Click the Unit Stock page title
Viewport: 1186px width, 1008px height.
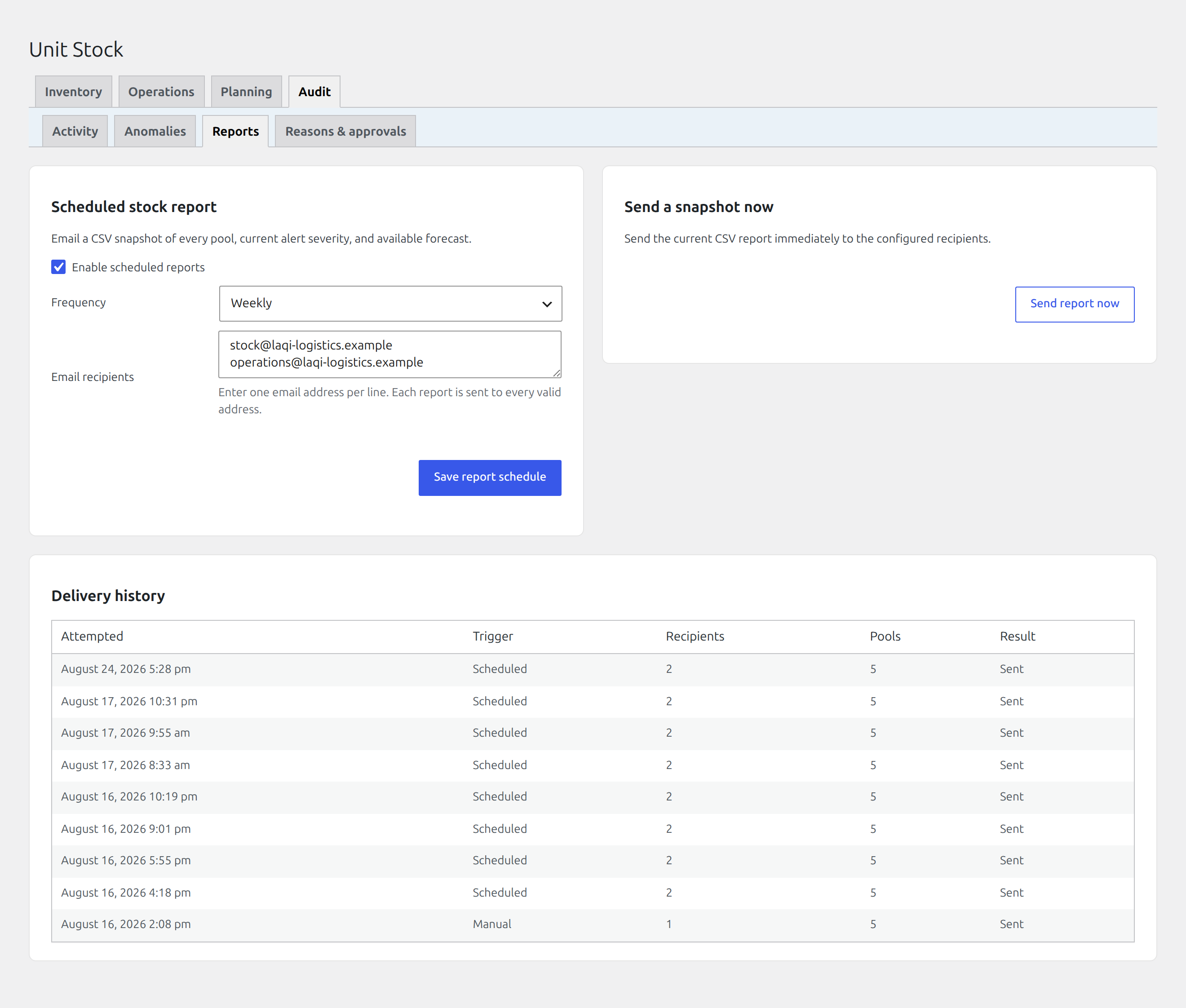(x=76, y=50)
